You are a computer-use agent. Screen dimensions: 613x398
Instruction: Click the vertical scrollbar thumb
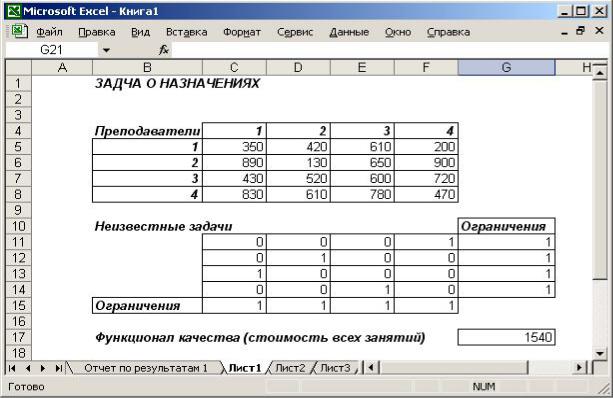tap(599, 180)
